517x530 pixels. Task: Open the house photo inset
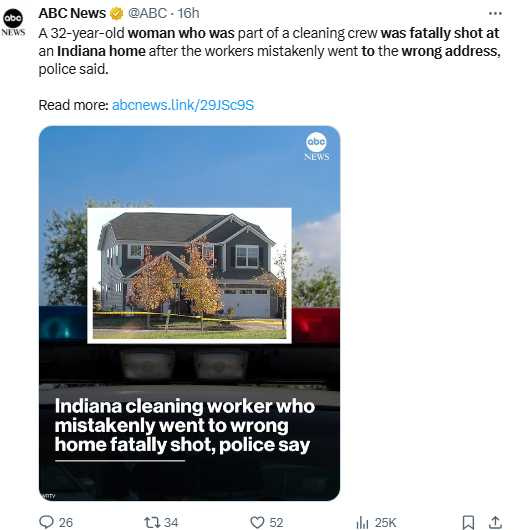point(189,275)
